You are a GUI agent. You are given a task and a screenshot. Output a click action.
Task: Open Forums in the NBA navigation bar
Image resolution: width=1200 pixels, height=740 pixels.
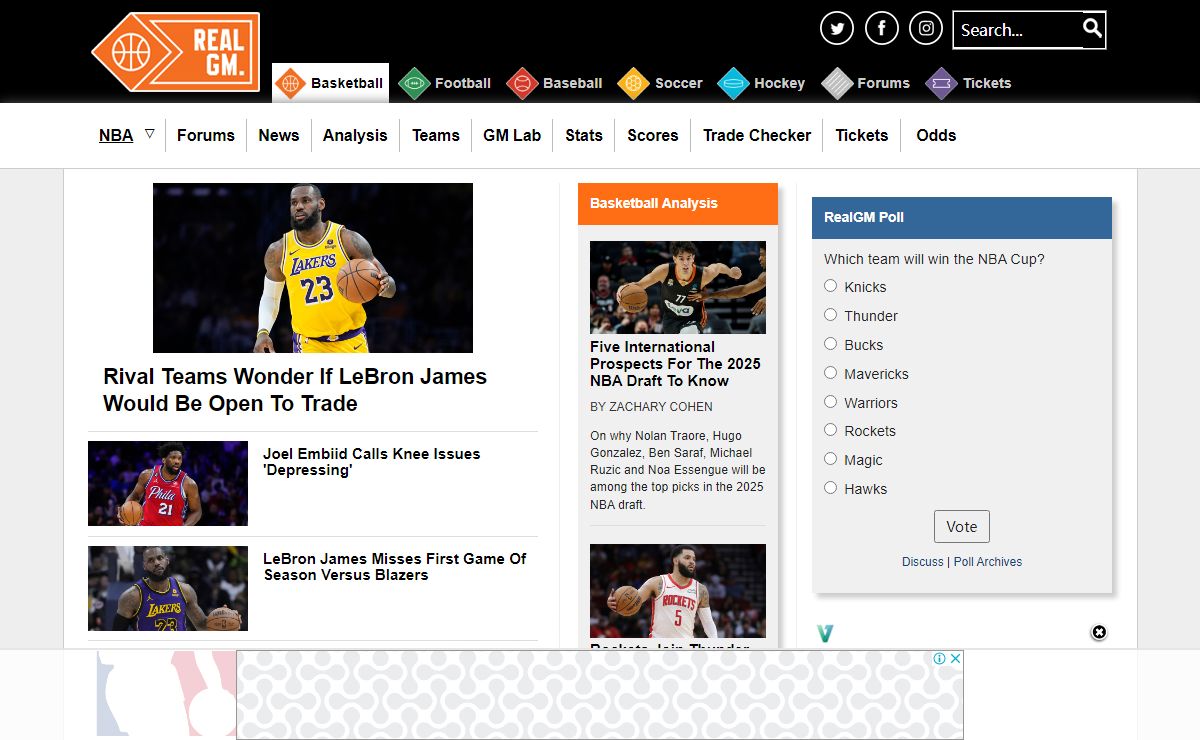[x=206, y=135]
